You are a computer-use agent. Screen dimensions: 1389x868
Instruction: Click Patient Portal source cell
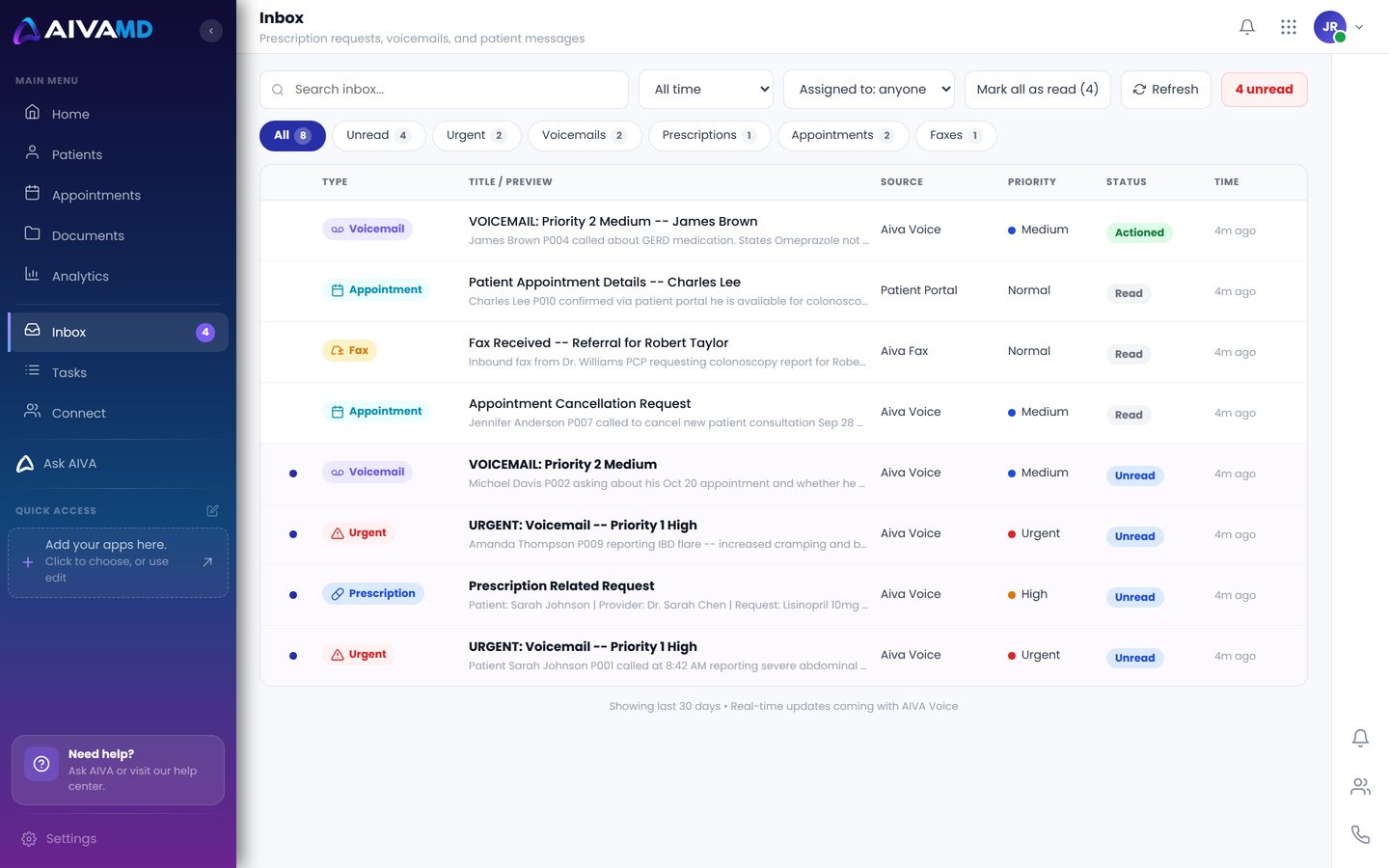(918, 290)
